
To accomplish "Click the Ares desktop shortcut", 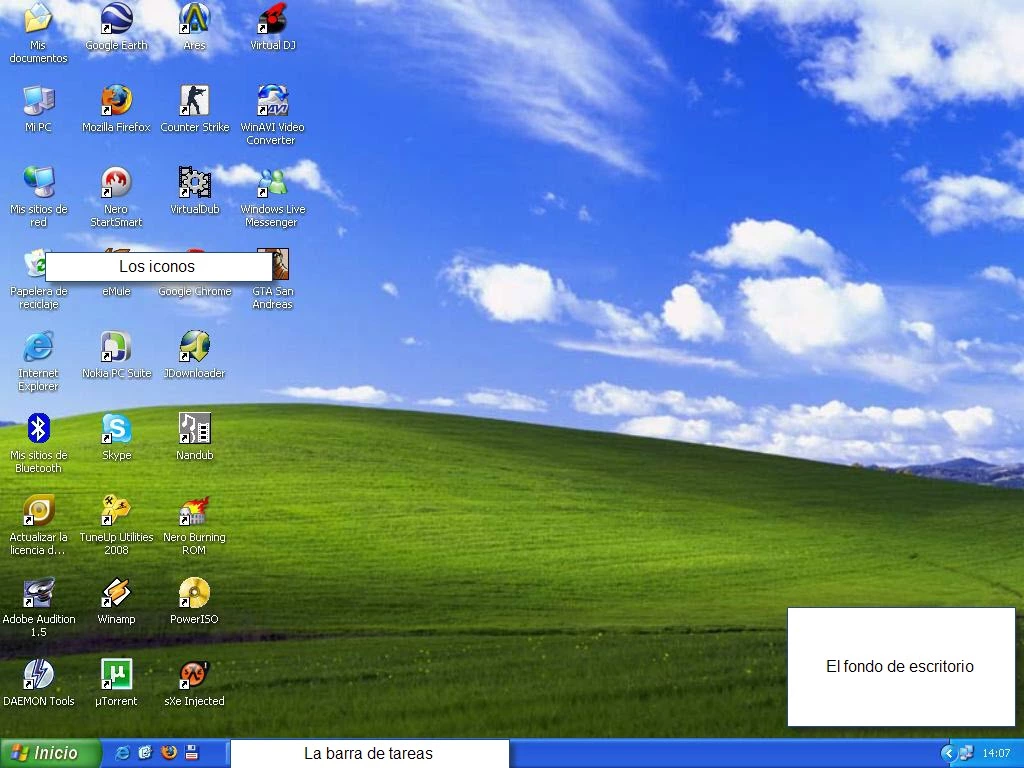I will pyautogui.click(x=195, y=18).
